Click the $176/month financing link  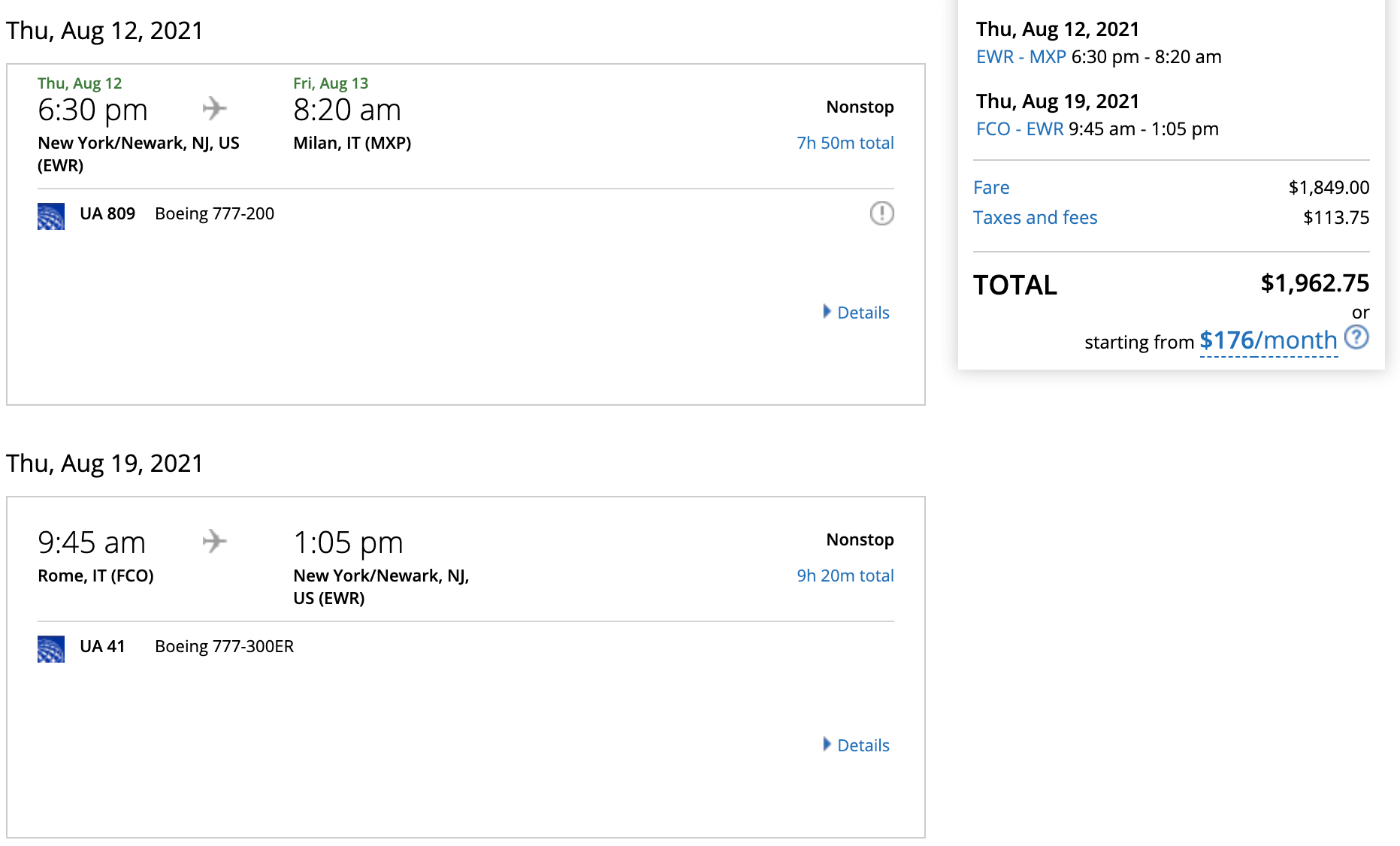(1268, 341)
